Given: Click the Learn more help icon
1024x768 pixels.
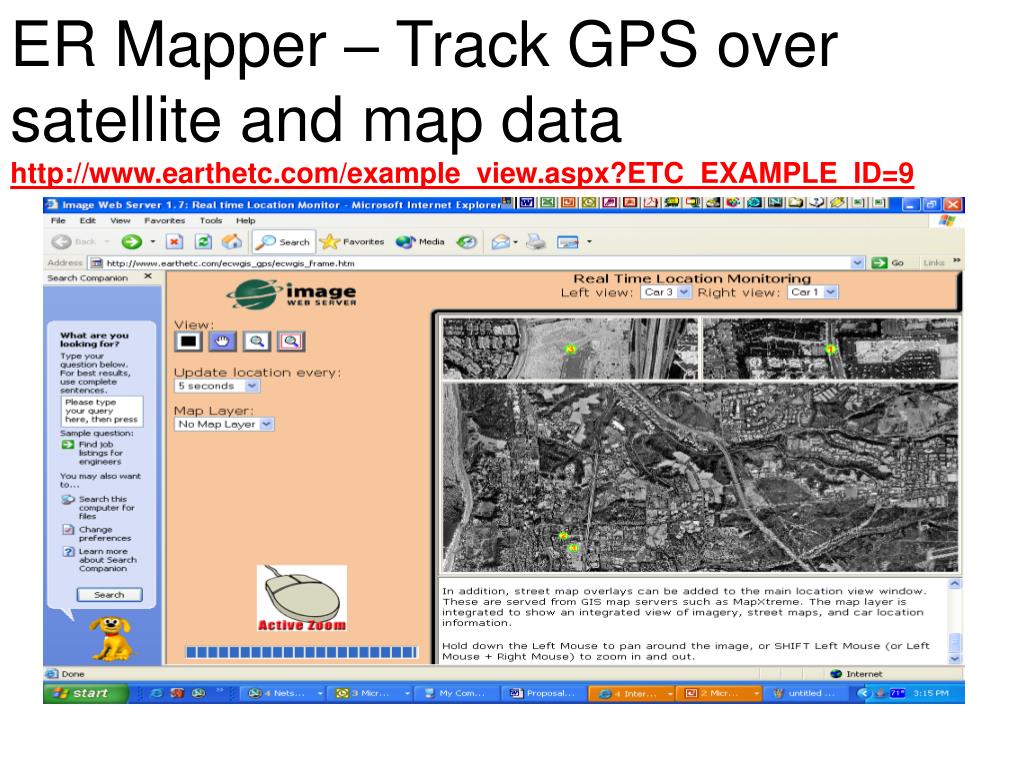Looking at the screenshot, I should (x=68, y=552).
